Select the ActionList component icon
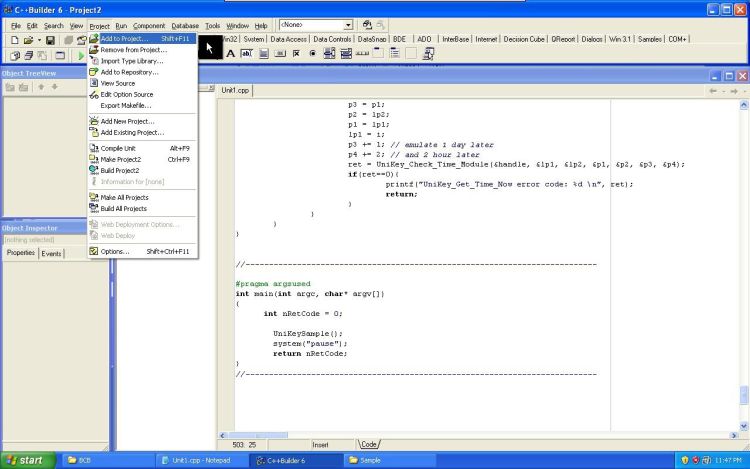Image resolution: width=750 pixels, height=469 pixels. [x=428, y=54]
